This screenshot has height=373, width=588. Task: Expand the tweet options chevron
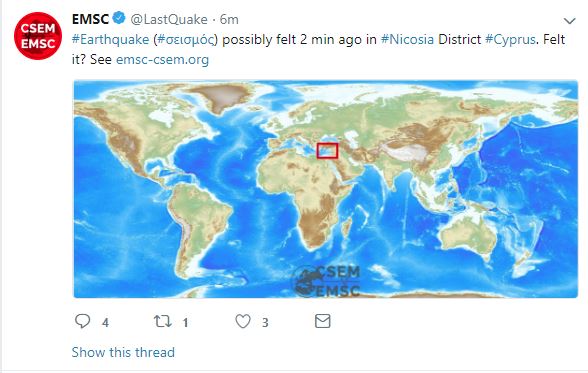click(x=570, y=21)
